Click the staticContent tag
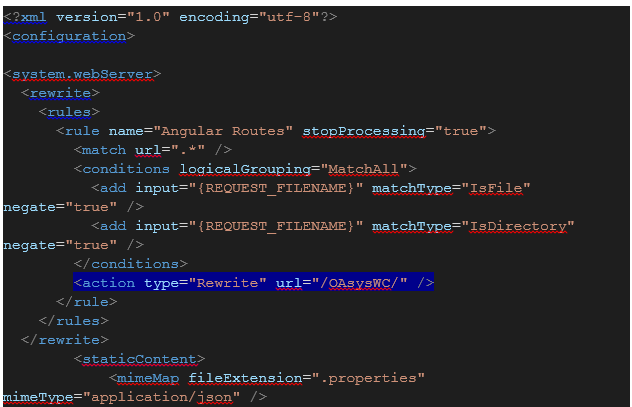This screenshot has width=632, height=407. tap(139, 359)
